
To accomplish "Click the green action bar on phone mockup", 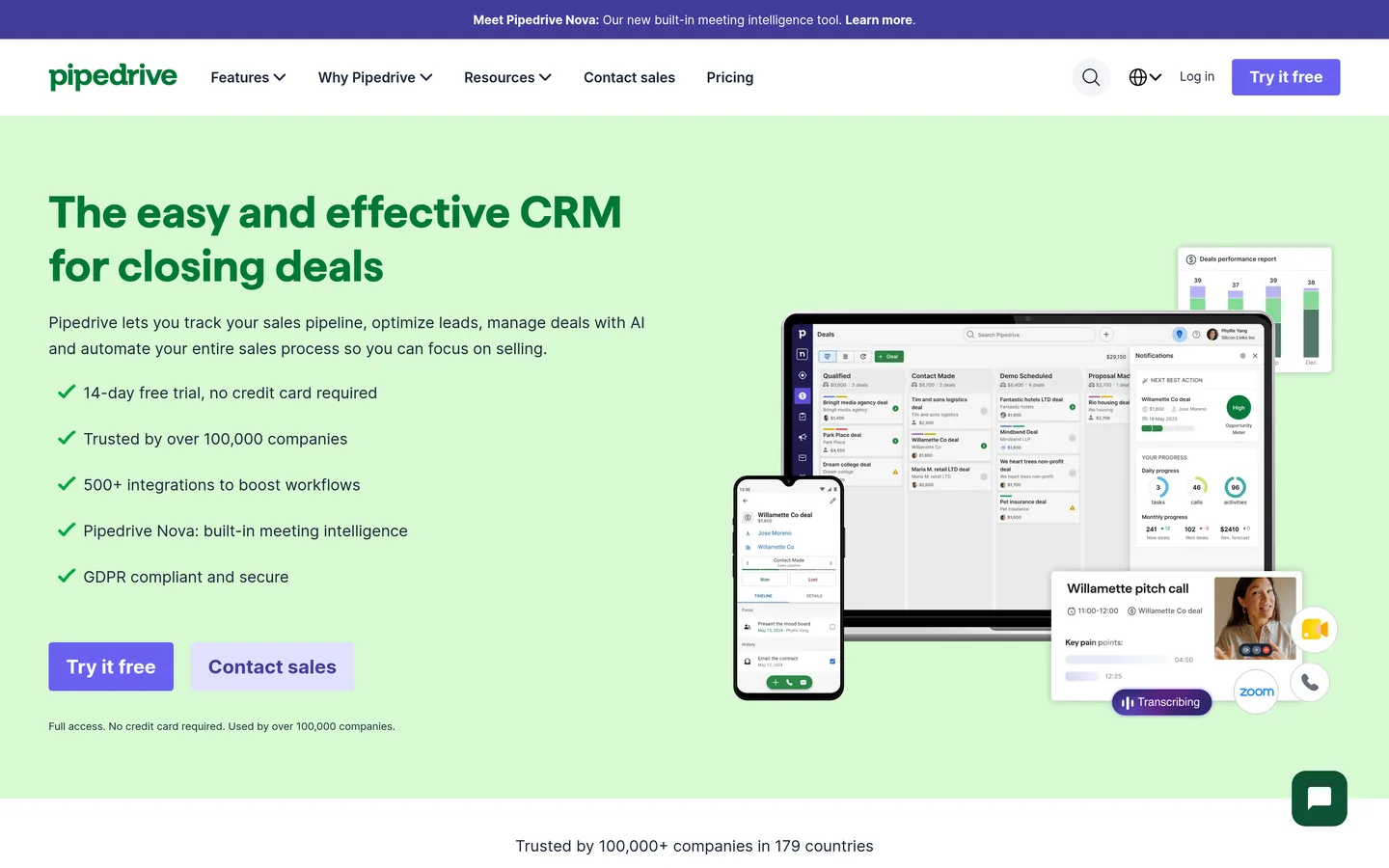I will pos(789,682).
